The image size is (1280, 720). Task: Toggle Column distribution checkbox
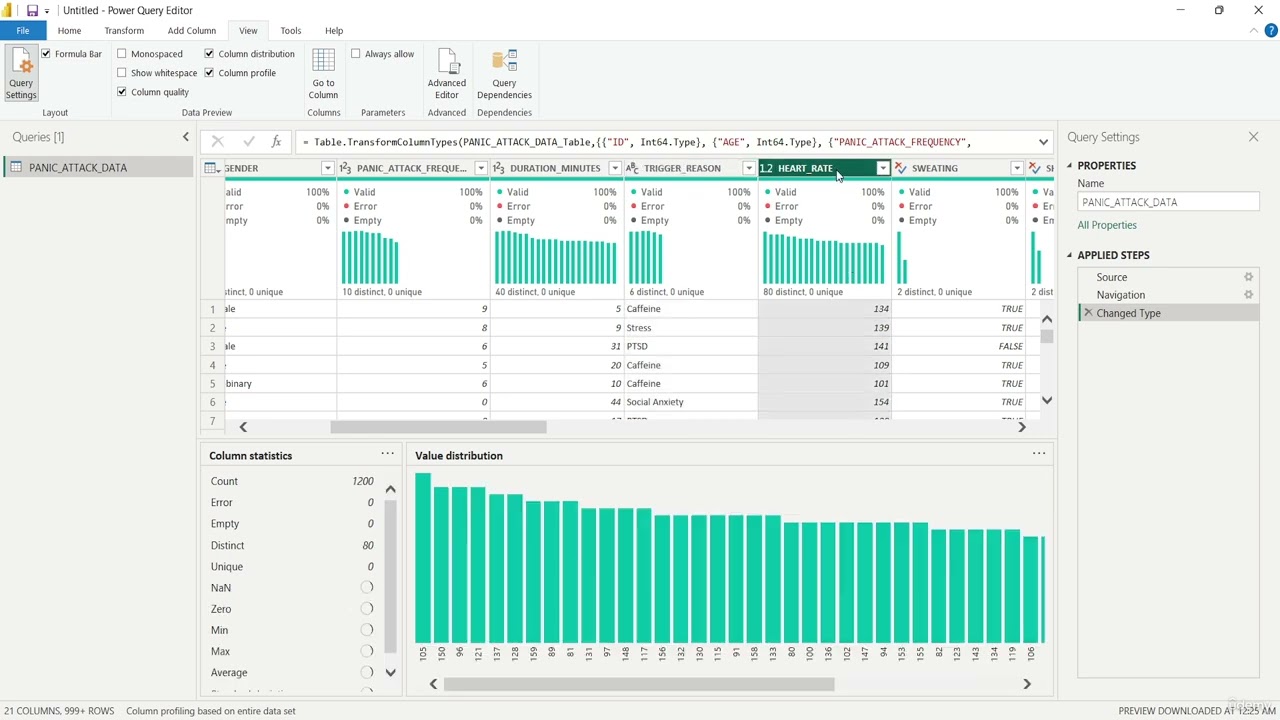click(209, 54)
